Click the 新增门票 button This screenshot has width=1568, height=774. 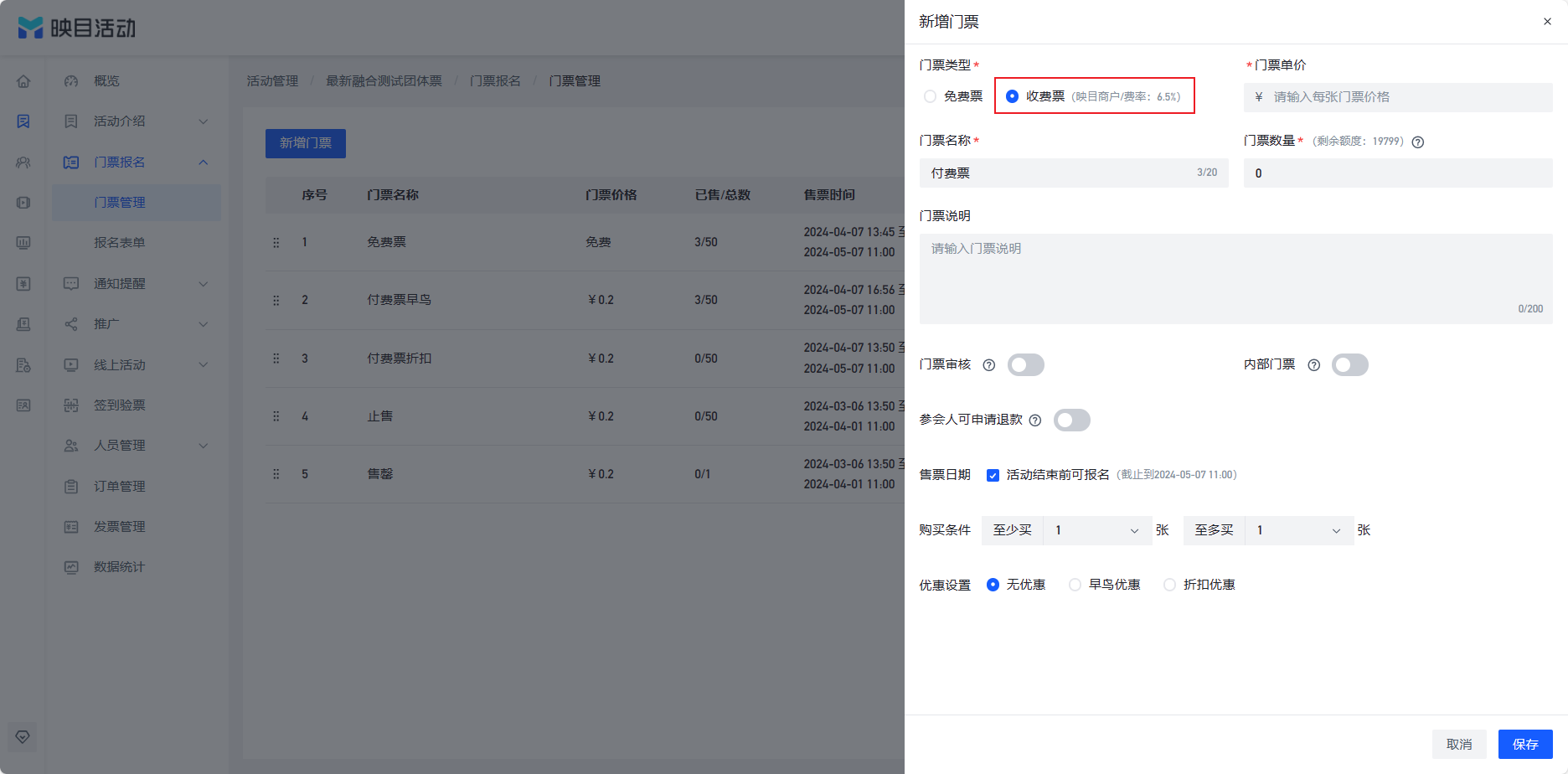[306, 143]
